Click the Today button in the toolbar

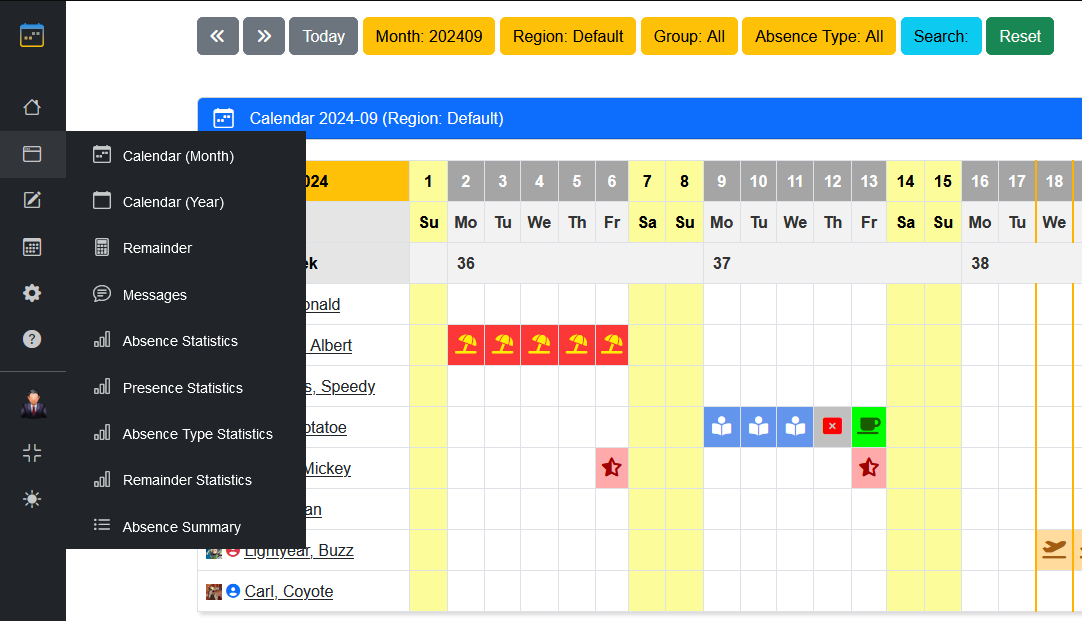(323, 36)
